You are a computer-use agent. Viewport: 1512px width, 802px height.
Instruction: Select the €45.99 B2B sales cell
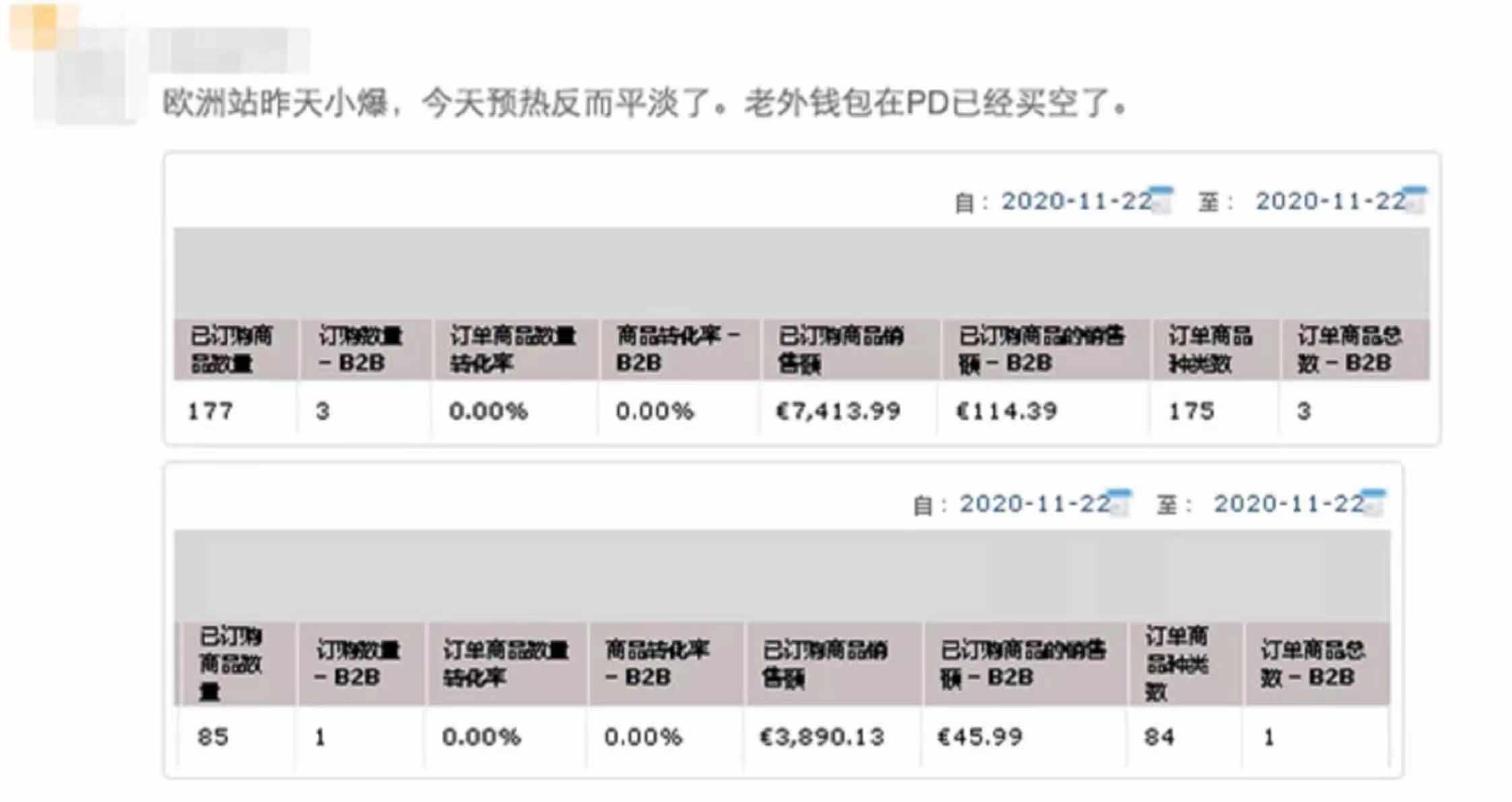pos(981,737)
